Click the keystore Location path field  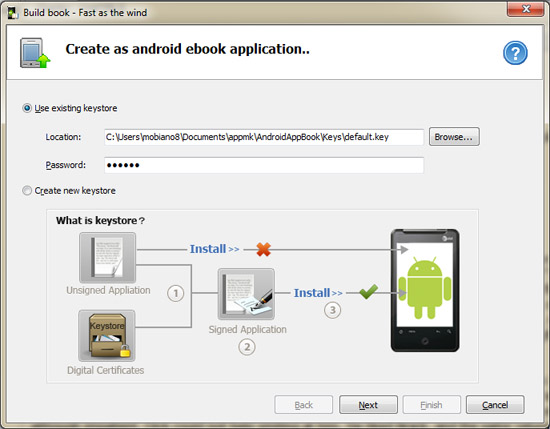264,137
